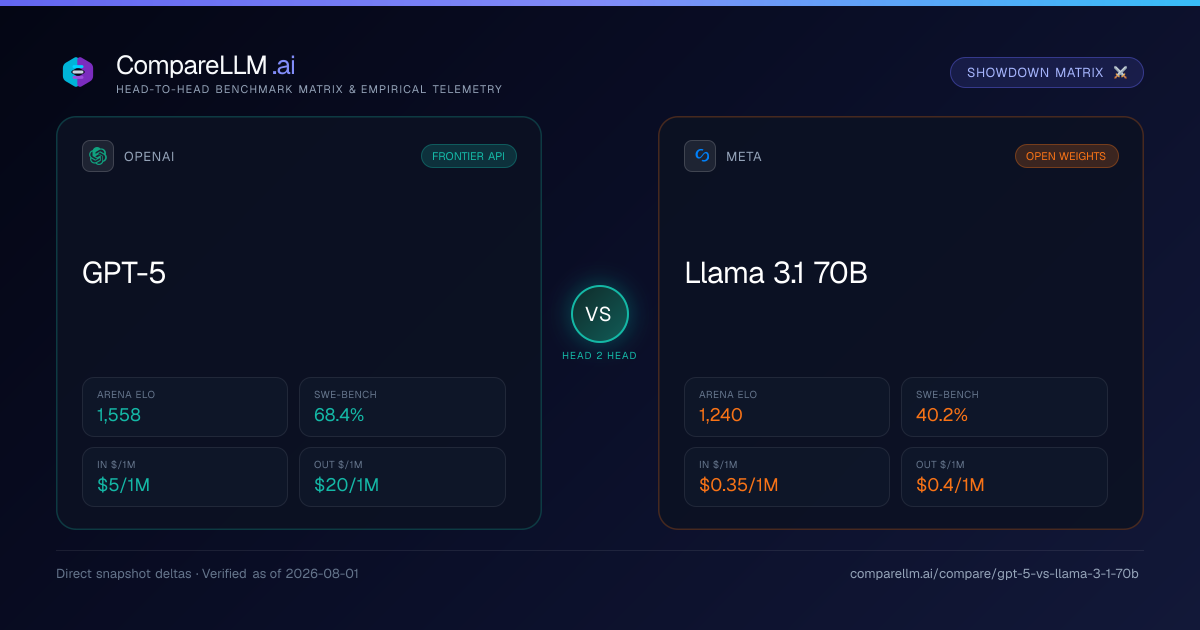The width and height of the screenshot is (1200, 630).
Task: Click the OpenAI logo icon
Action: pyautogui.click(x=98, y=156)
